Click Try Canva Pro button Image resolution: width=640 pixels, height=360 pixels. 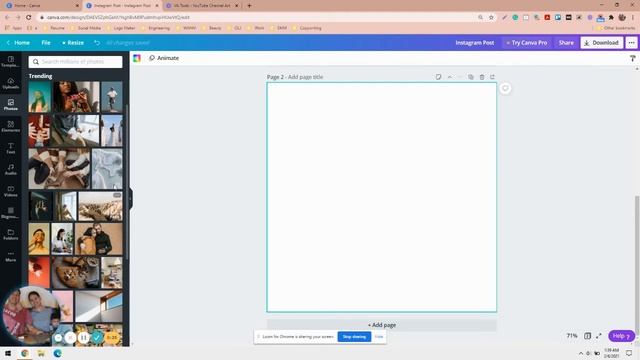(527, 42)
